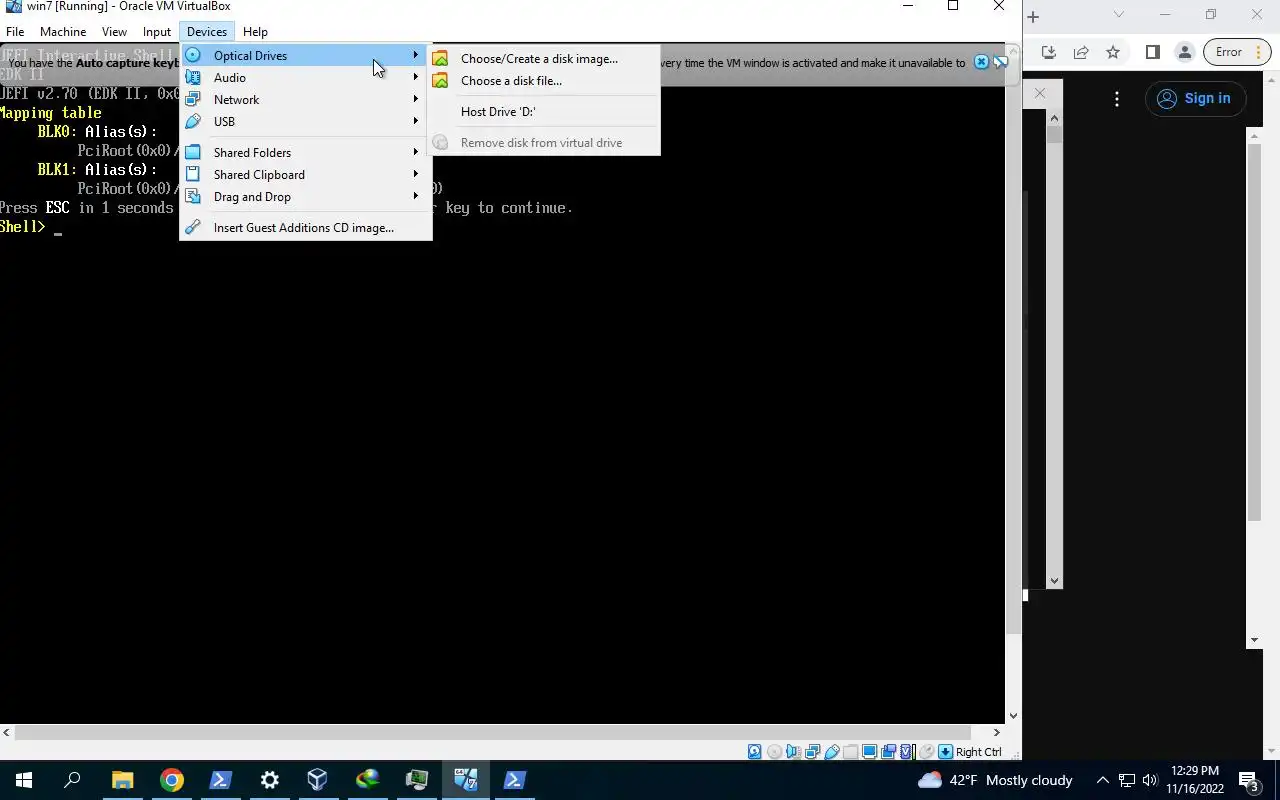Click CPU virtualization status bar icon
The image size is (1280, 800).
908,752
